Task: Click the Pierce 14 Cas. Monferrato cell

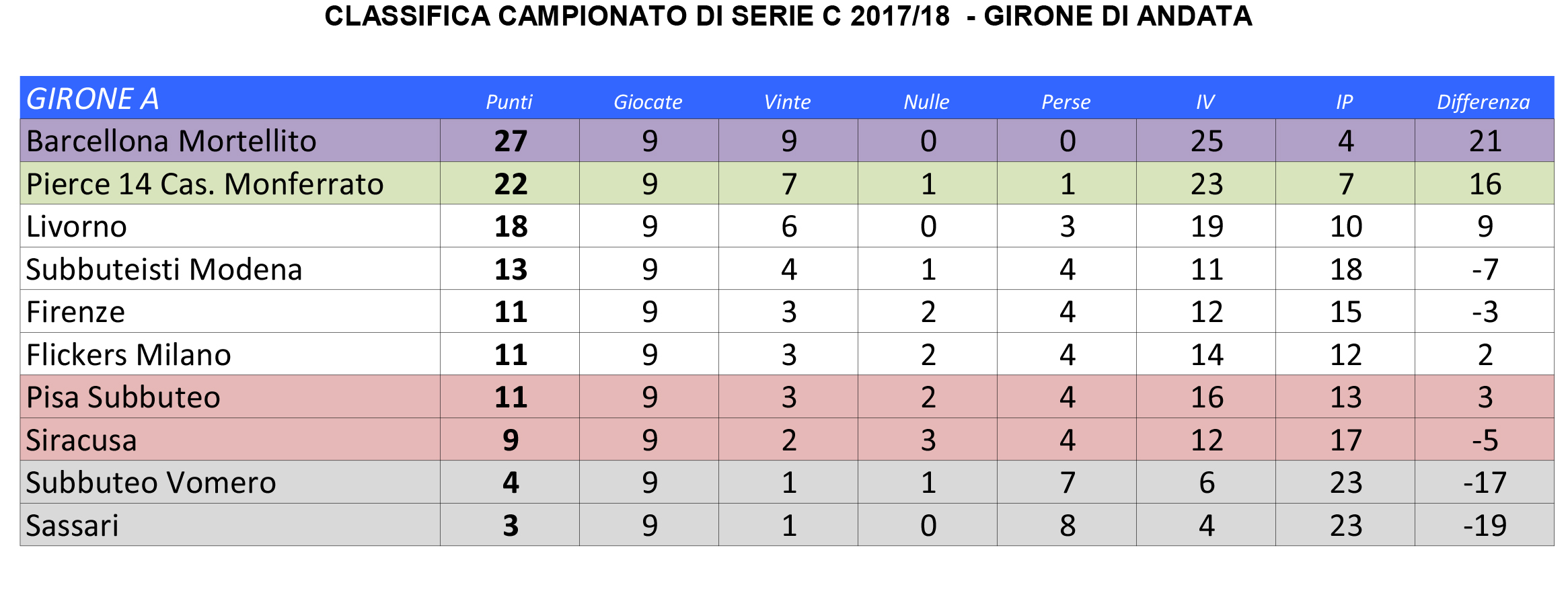Action: point(204,184)
